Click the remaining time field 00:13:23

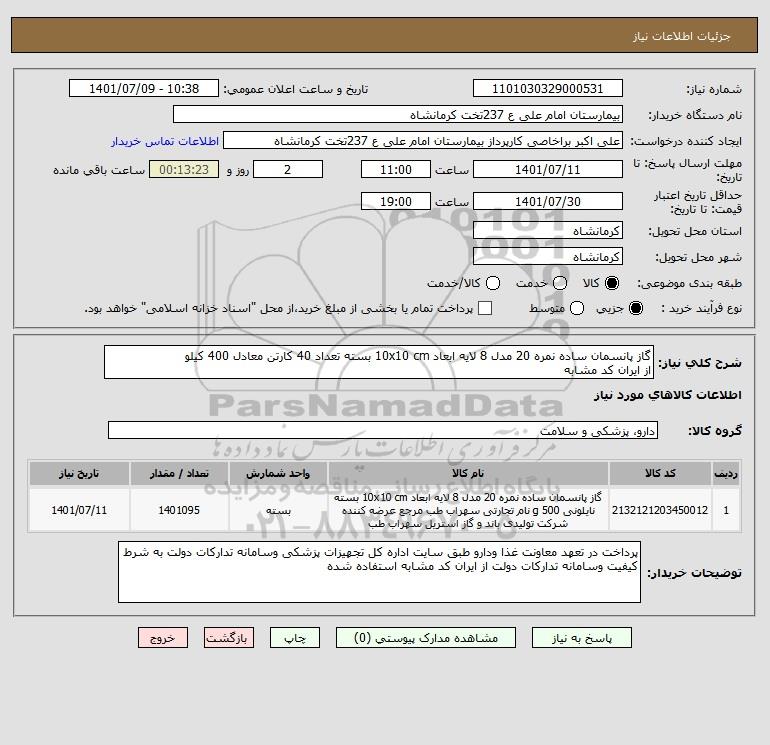pyautogui.click(x=184, y=170)
